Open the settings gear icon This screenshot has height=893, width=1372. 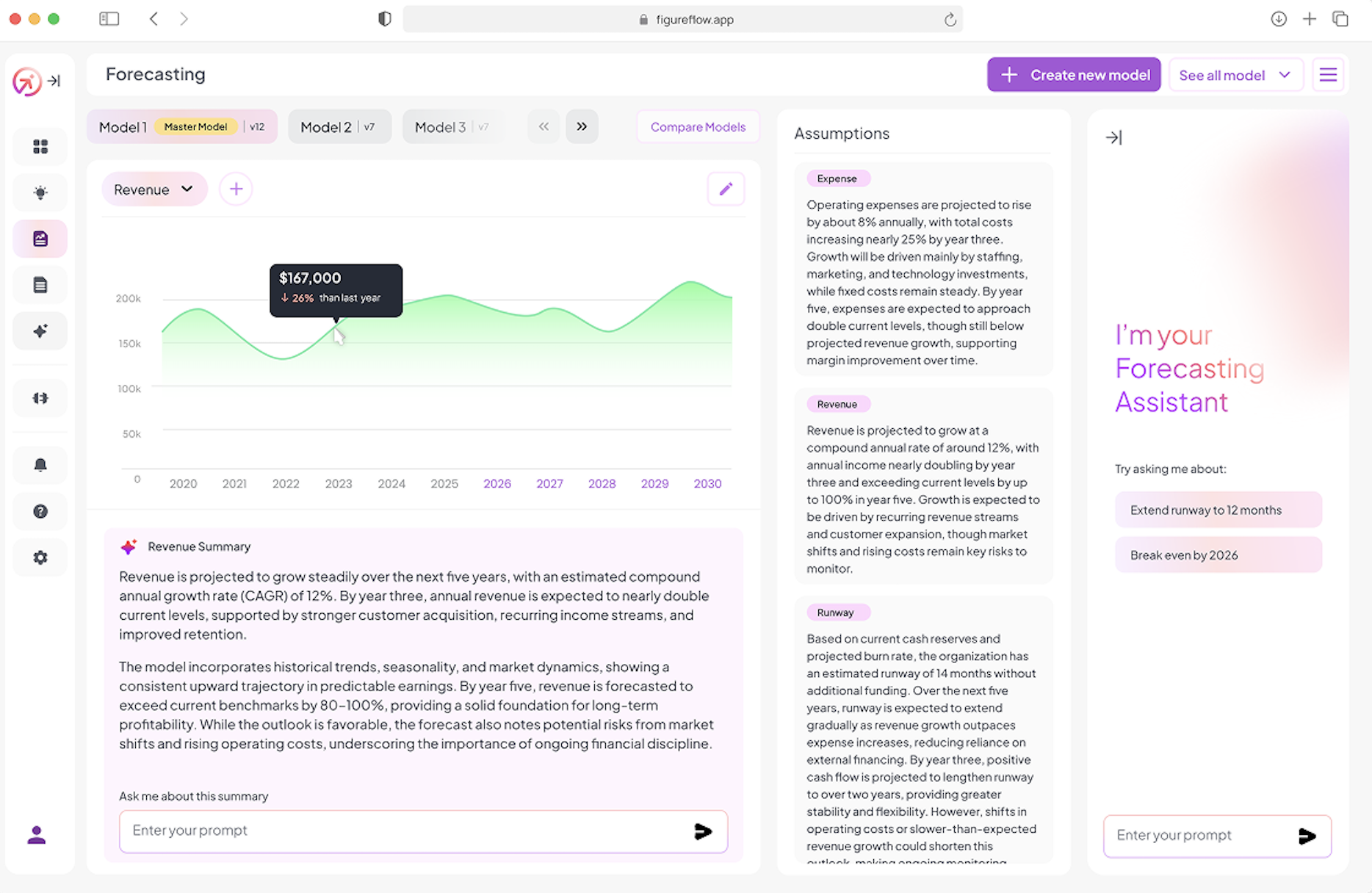(x=40, y=557)
